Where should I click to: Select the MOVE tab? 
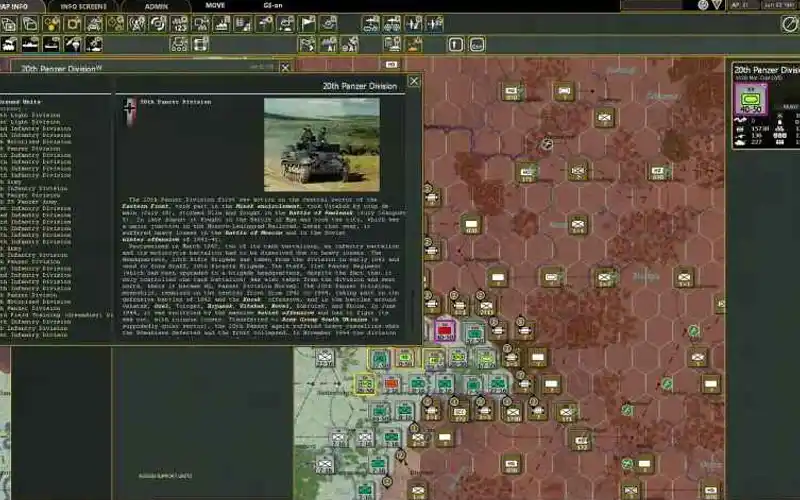[215, 6]
